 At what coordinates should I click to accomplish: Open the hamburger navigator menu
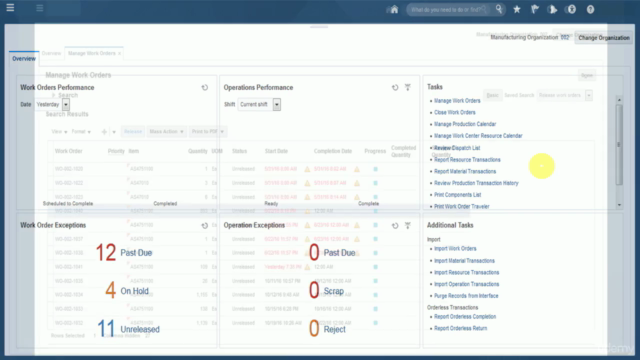pos(10,8)
